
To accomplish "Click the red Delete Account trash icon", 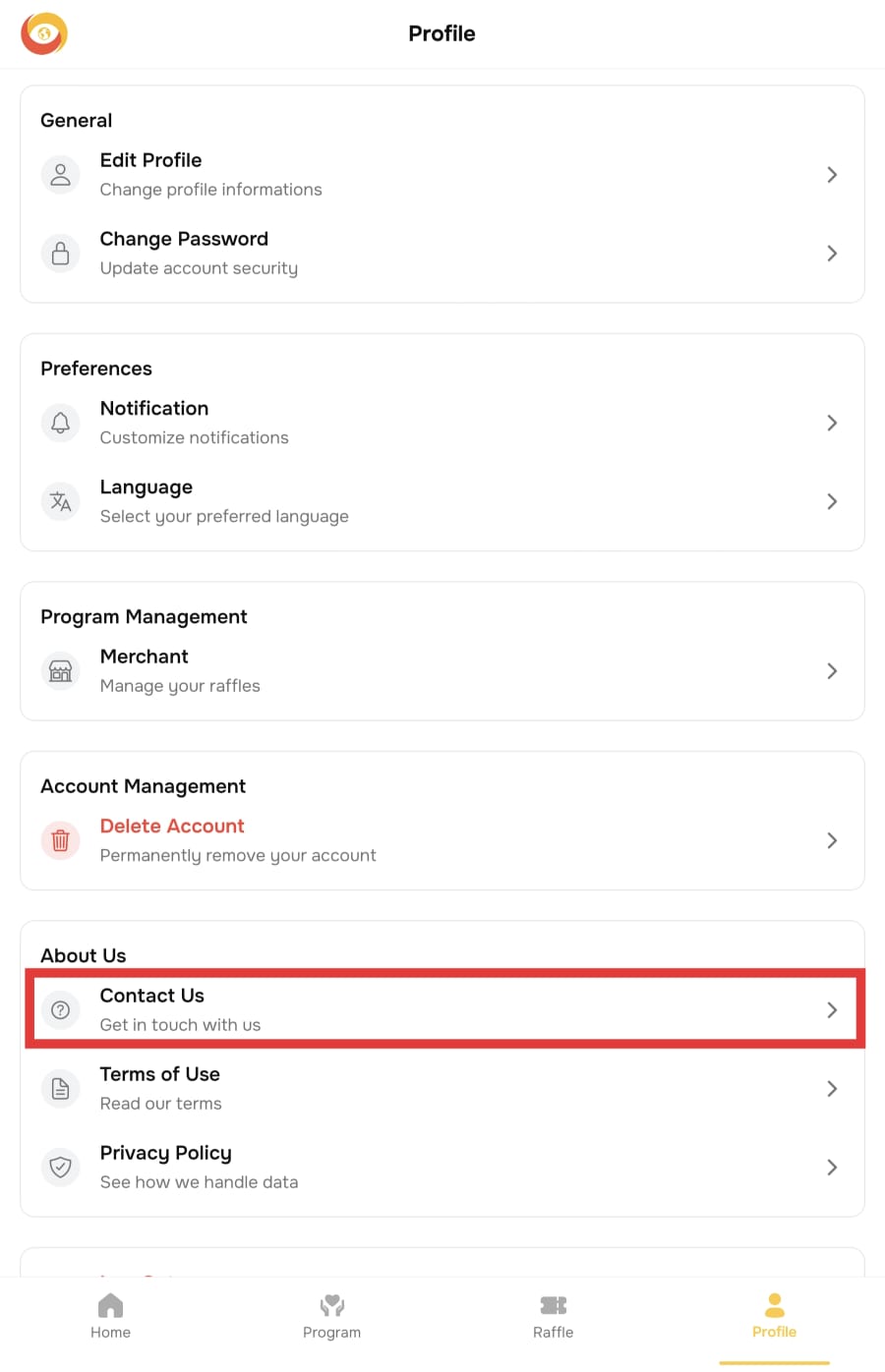I will coord(60,840).
